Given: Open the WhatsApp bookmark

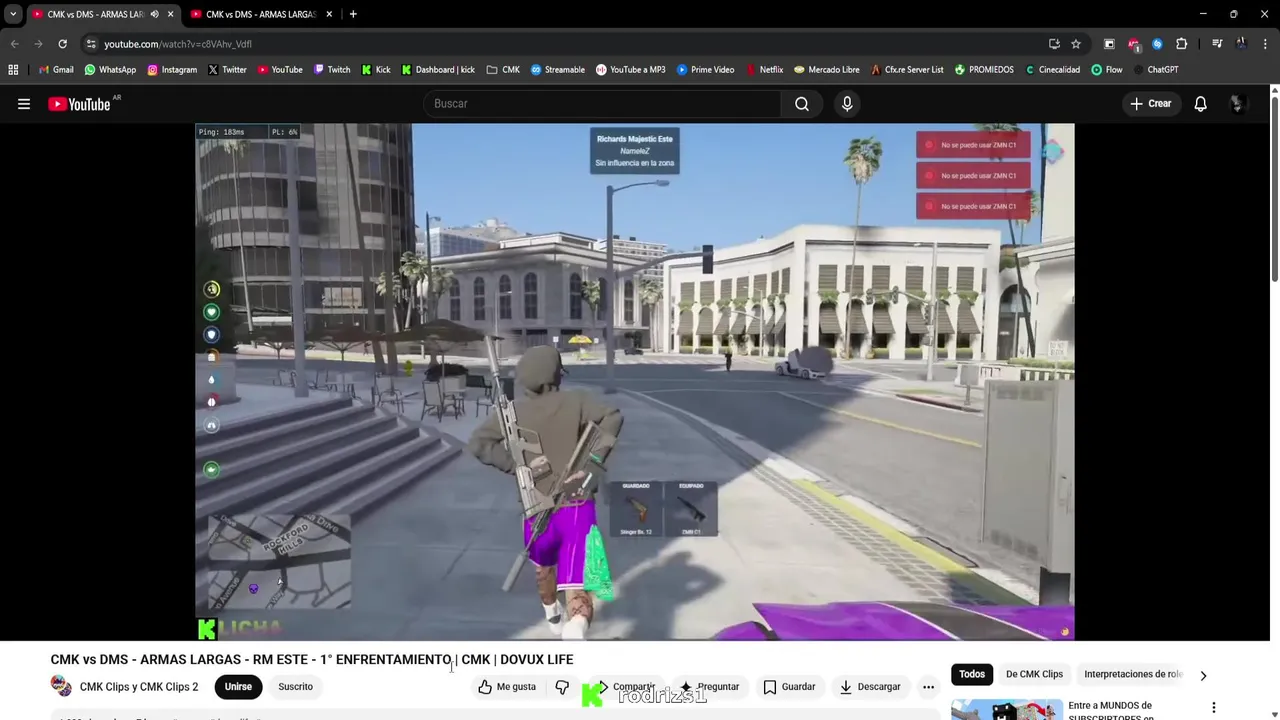Looking at the screenshot, I should pos(110,70).
